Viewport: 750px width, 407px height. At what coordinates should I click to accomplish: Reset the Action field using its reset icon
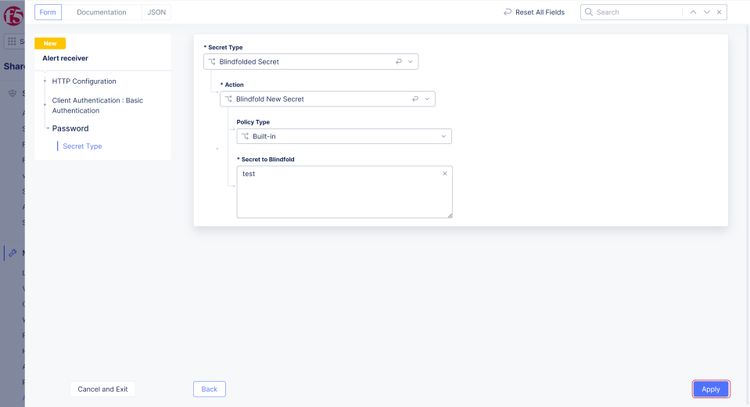click(x=416, y=99)
